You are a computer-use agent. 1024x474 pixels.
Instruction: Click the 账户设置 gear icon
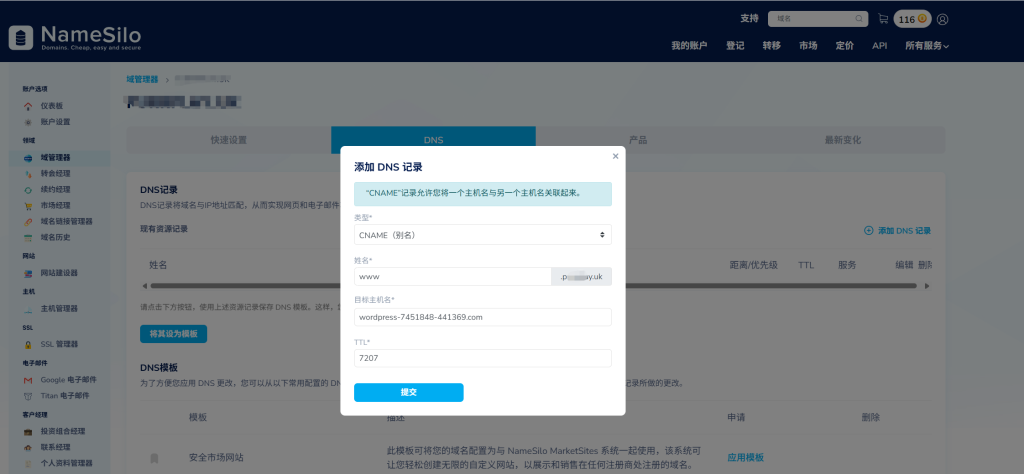[27, 122]
